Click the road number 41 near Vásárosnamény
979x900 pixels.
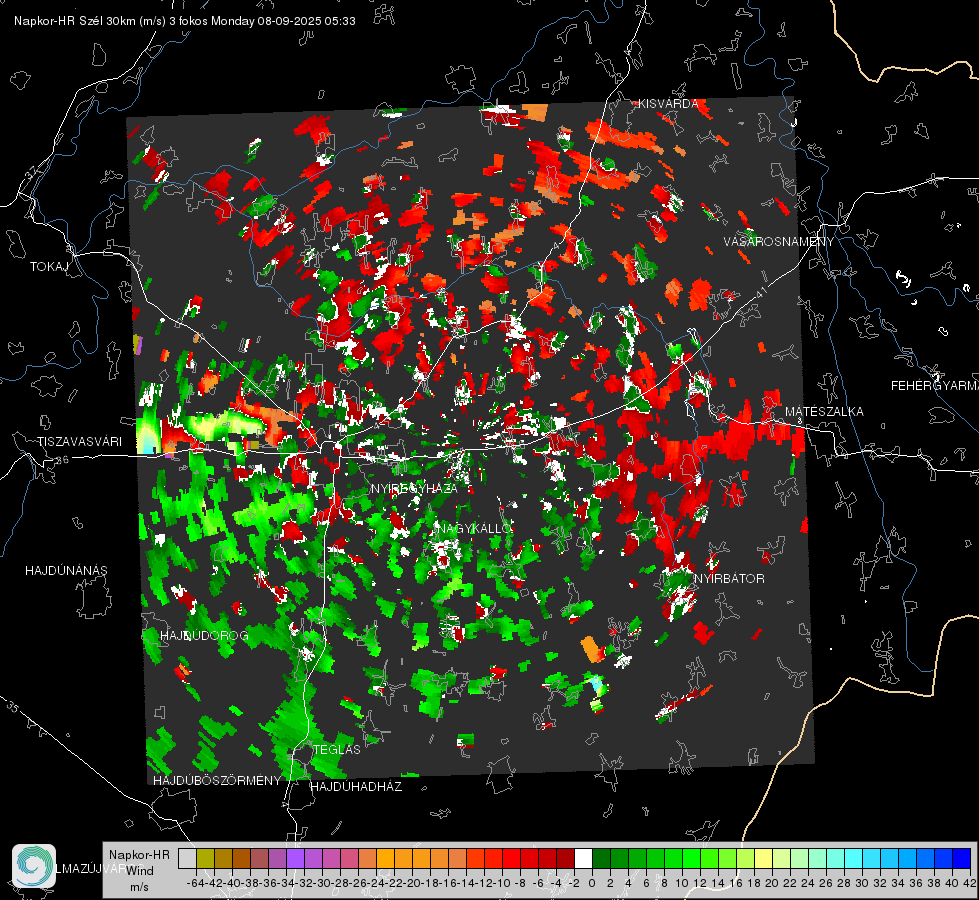point(760,291)
